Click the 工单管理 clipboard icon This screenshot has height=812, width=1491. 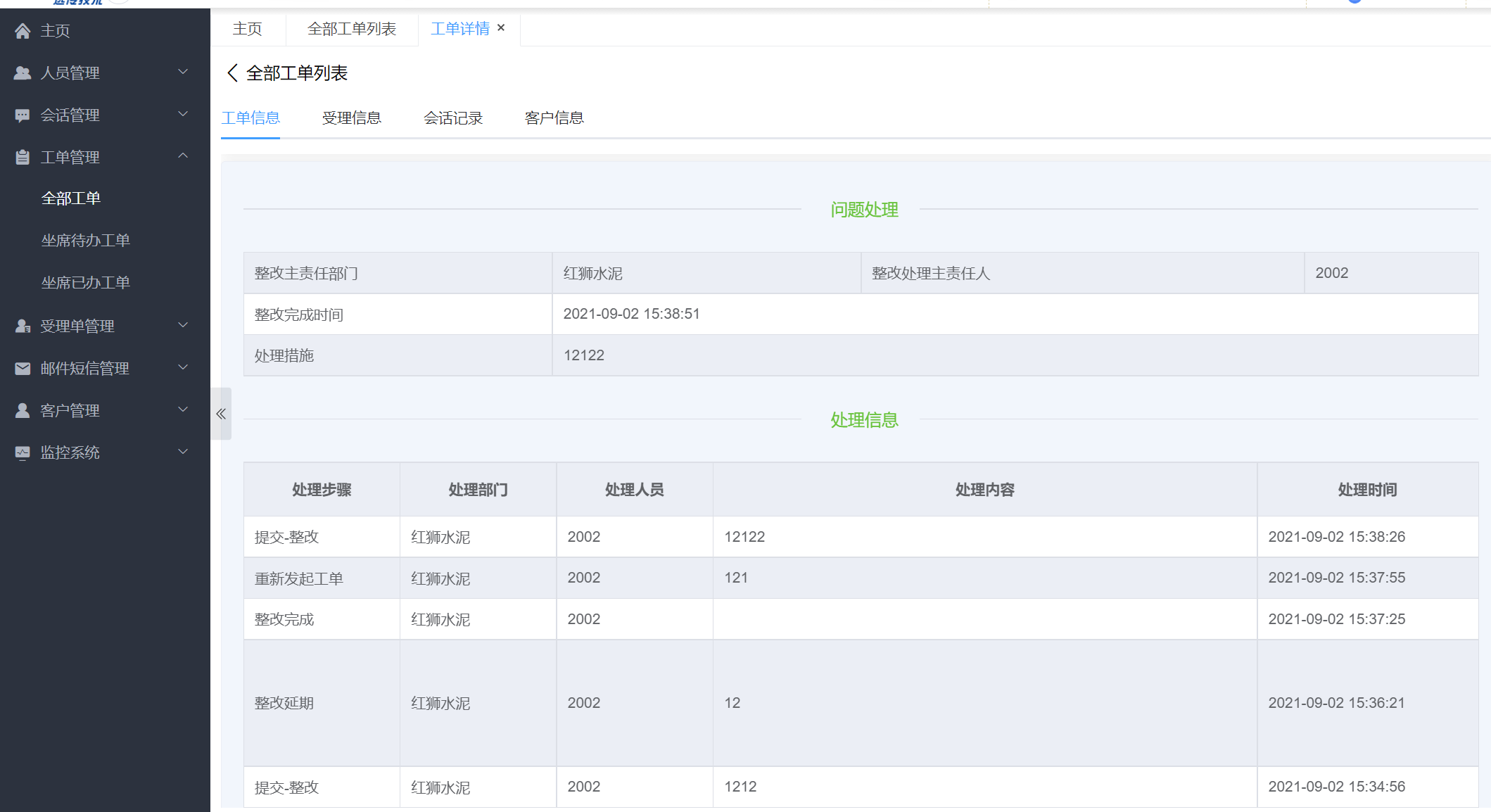pyautogui.click(x=23, y=158)
